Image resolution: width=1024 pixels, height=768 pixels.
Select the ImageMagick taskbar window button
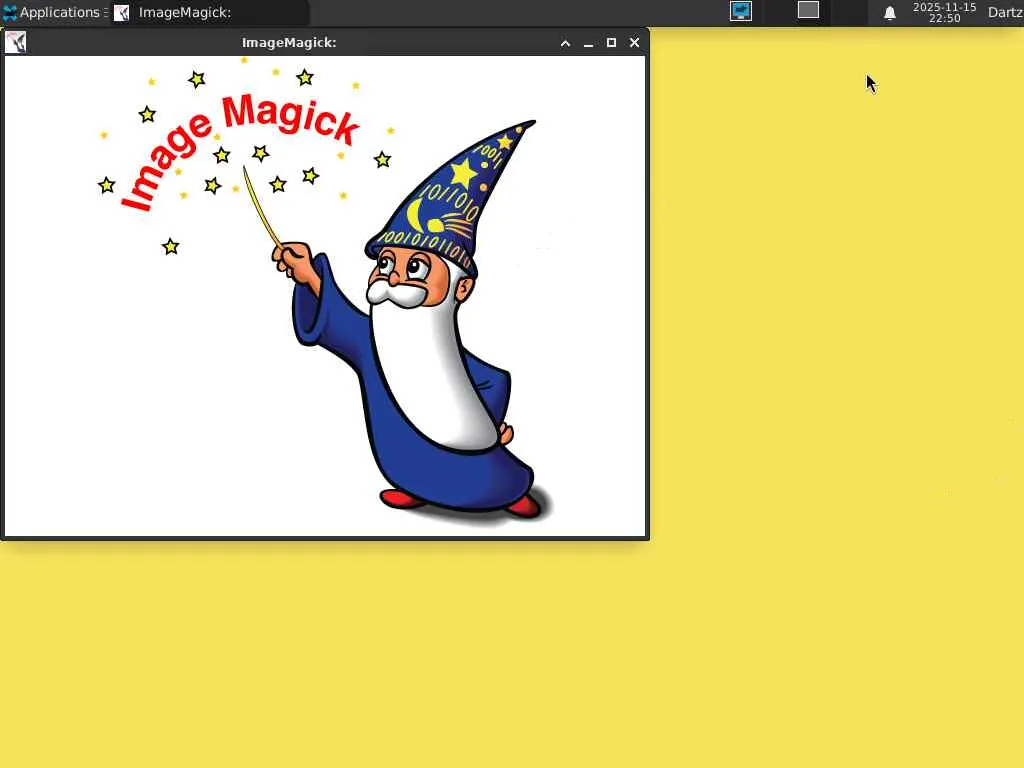[x=209, y=12]
